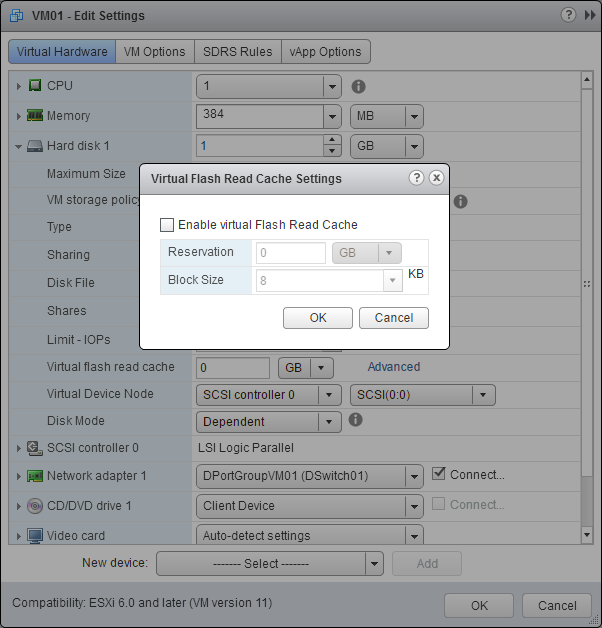
Task: Expand the Memory hardware section
Action: click(19, 117)
